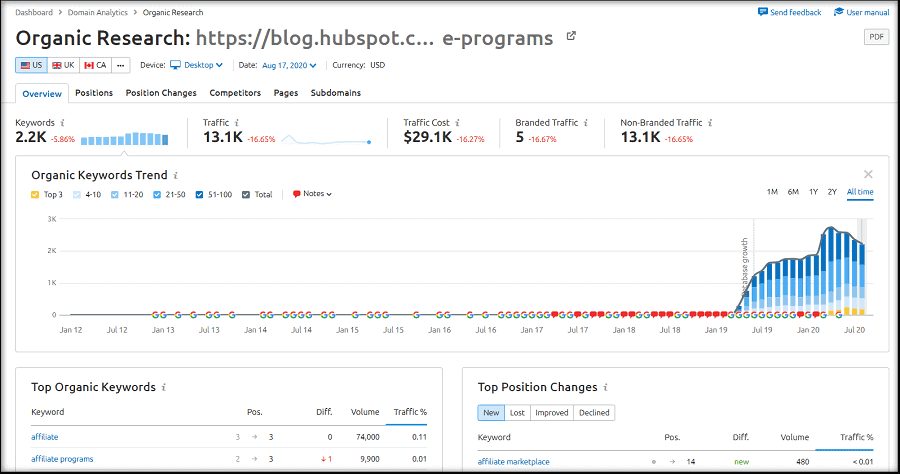
Task: Open the Device Desktop dropdown
Action: click(x=196, y=65)
